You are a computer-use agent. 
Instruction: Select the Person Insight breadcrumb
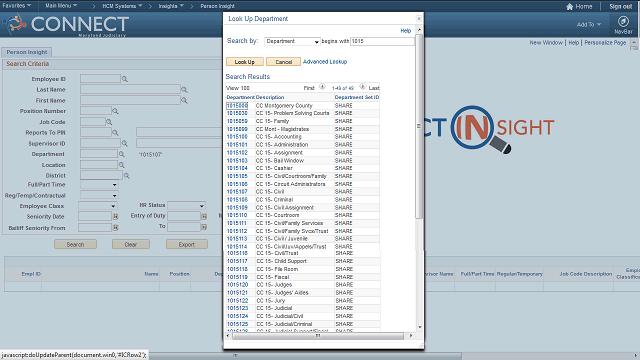[x=218, y=6]
